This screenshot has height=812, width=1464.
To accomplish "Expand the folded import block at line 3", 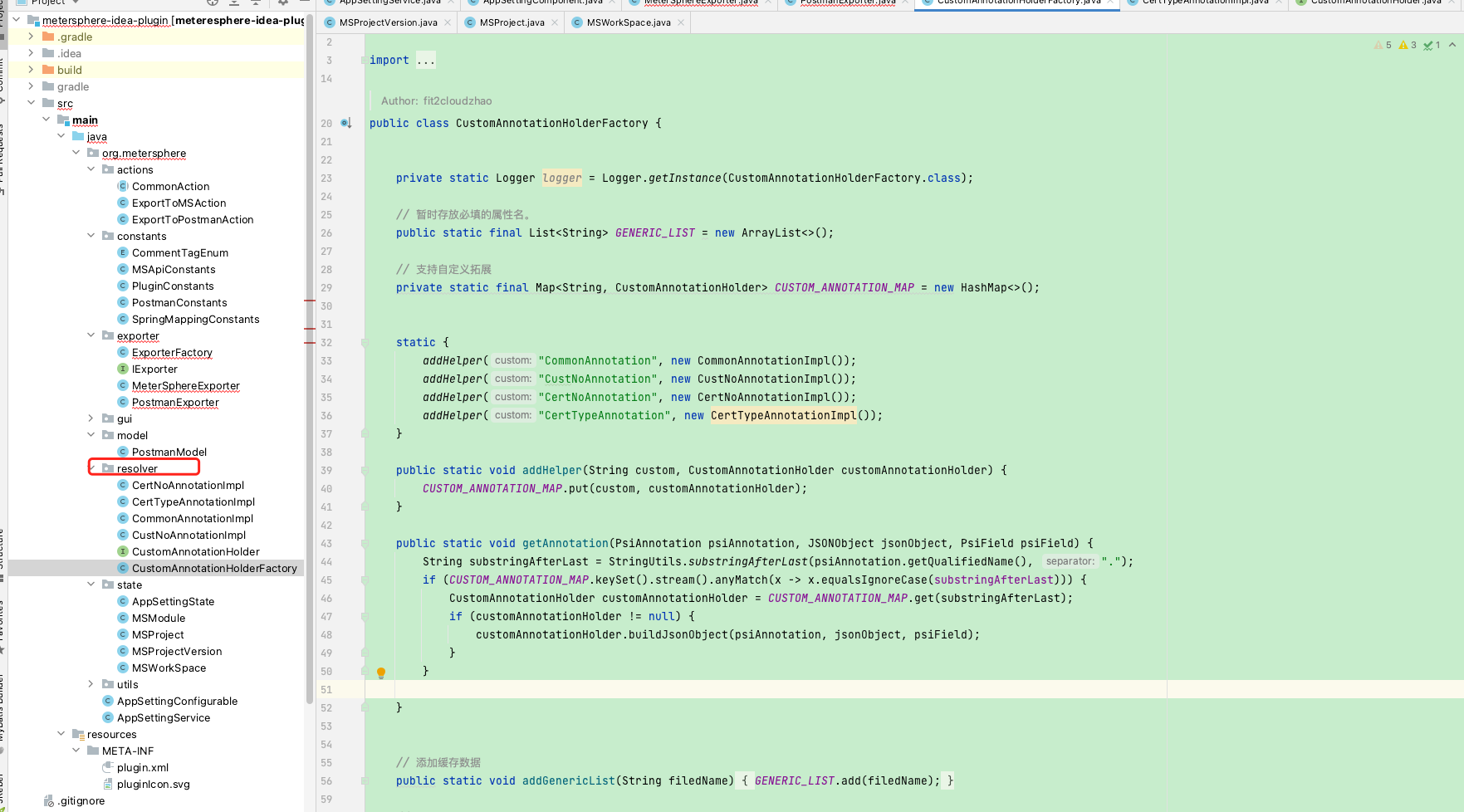I will coord(425,60).
